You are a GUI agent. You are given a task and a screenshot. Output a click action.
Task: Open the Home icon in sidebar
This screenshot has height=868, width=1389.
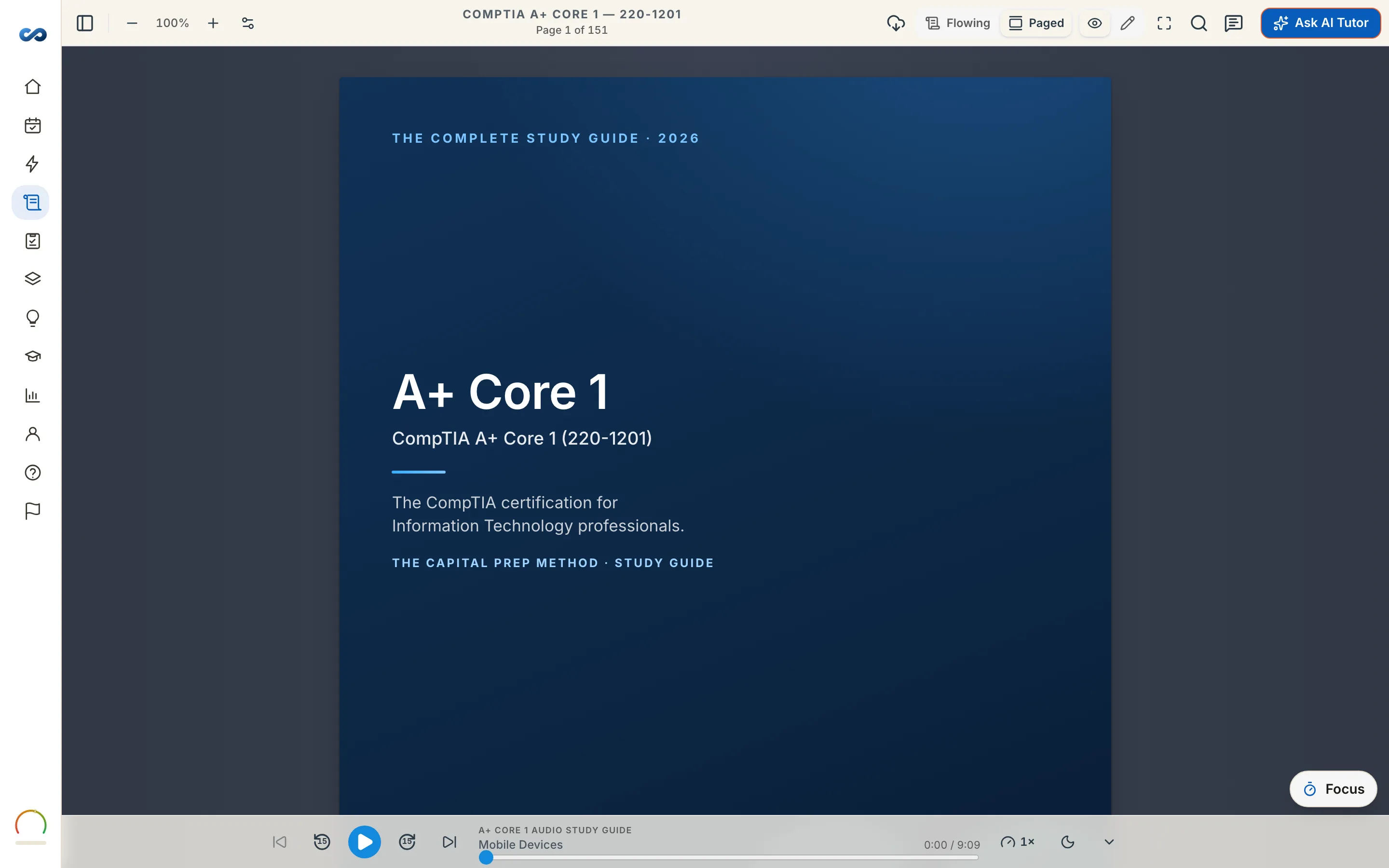tap(33, 87)
